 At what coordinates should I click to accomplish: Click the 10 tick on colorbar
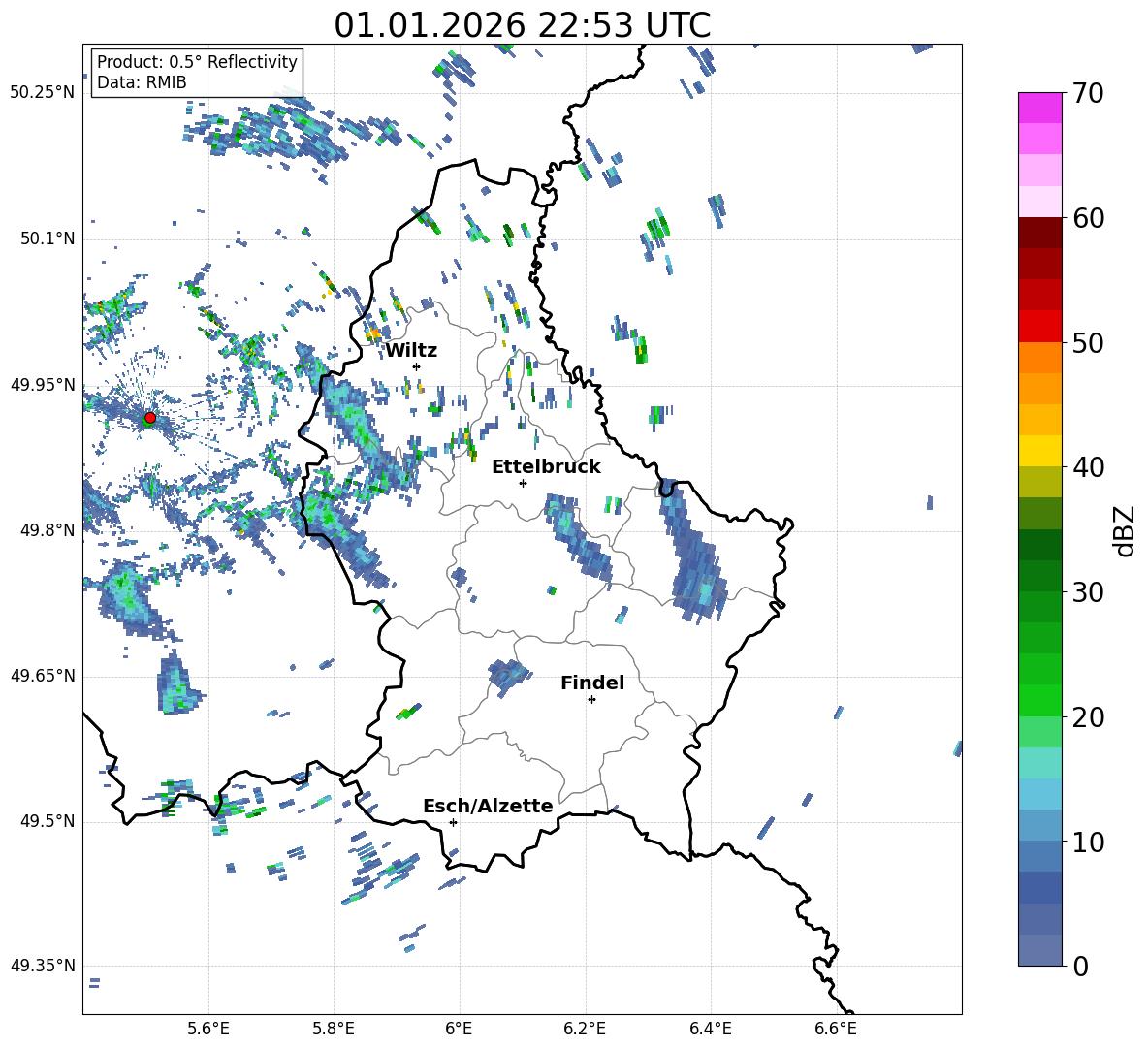(x=1088, y=842)
